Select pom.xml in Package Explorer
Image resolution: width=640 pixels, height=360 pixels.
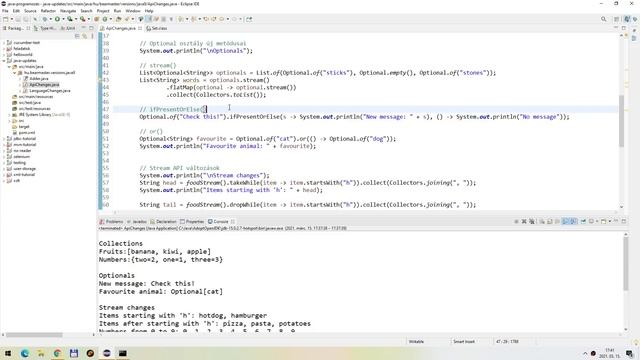[24, 133]
